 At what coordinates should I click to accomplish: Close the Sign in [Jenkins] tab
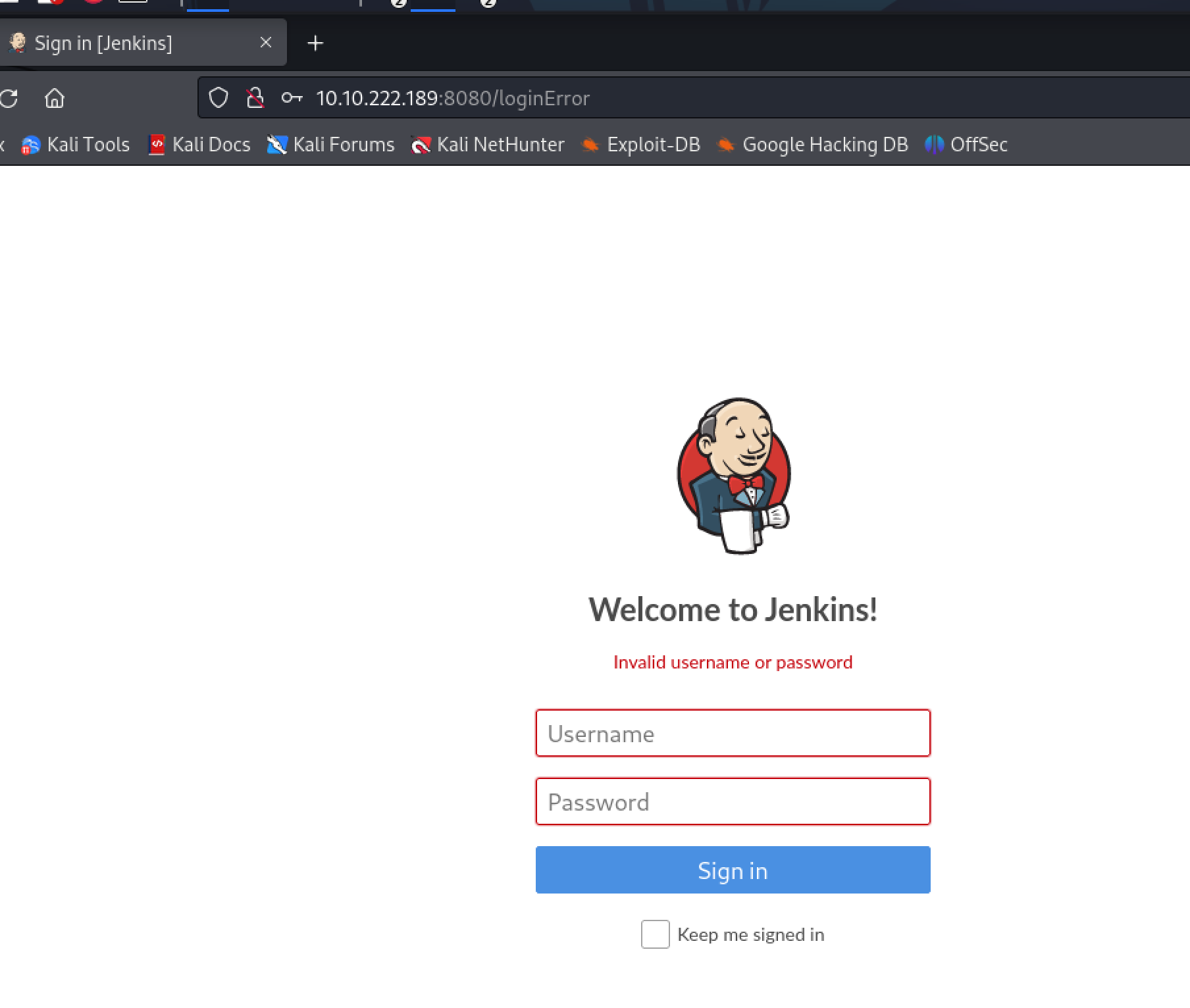(x=266, y=43)
